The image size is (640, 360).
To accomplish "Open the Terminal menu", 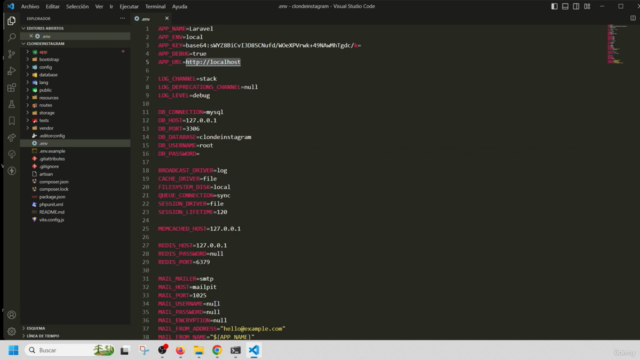I will (155, 7).
